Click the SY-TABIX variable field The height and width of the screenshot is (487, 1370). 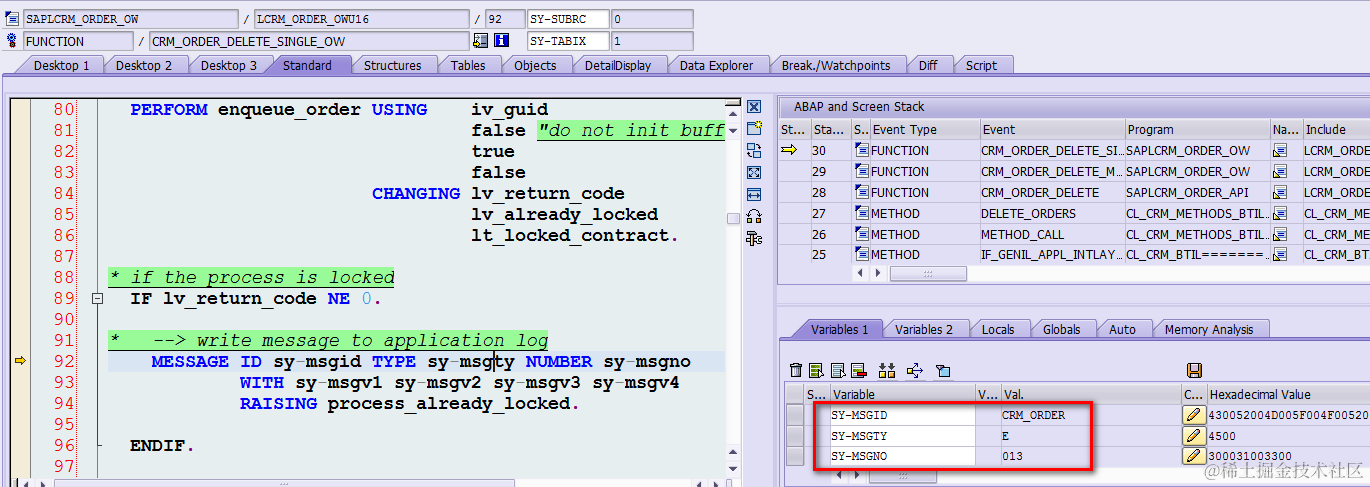point(568,41)
